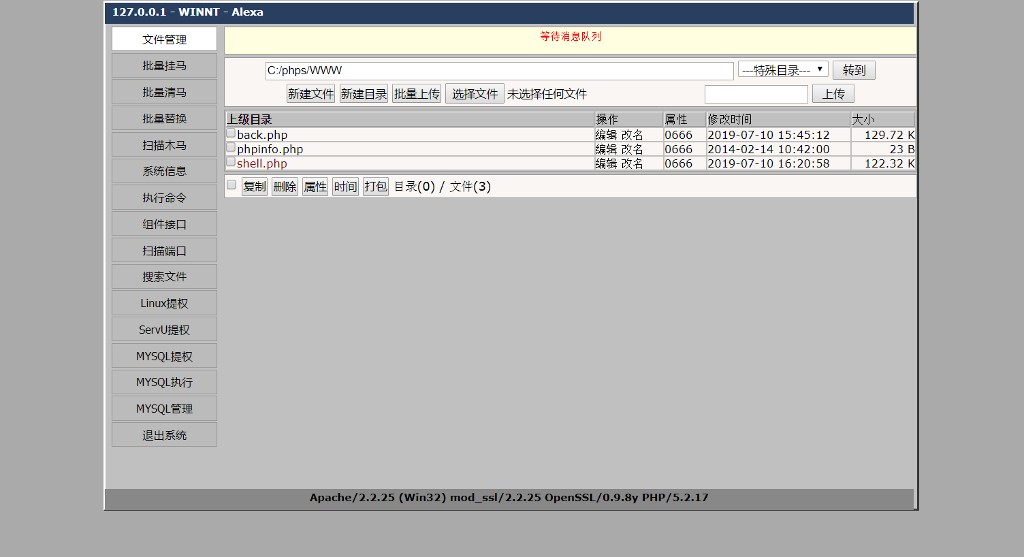Tick the checkbox beside back.php

(231, 133)
